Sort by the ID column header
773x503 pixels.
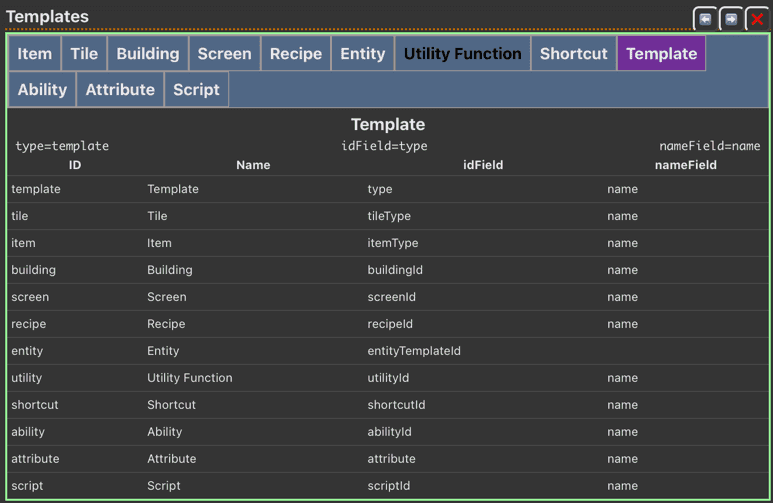click(75, 165)
